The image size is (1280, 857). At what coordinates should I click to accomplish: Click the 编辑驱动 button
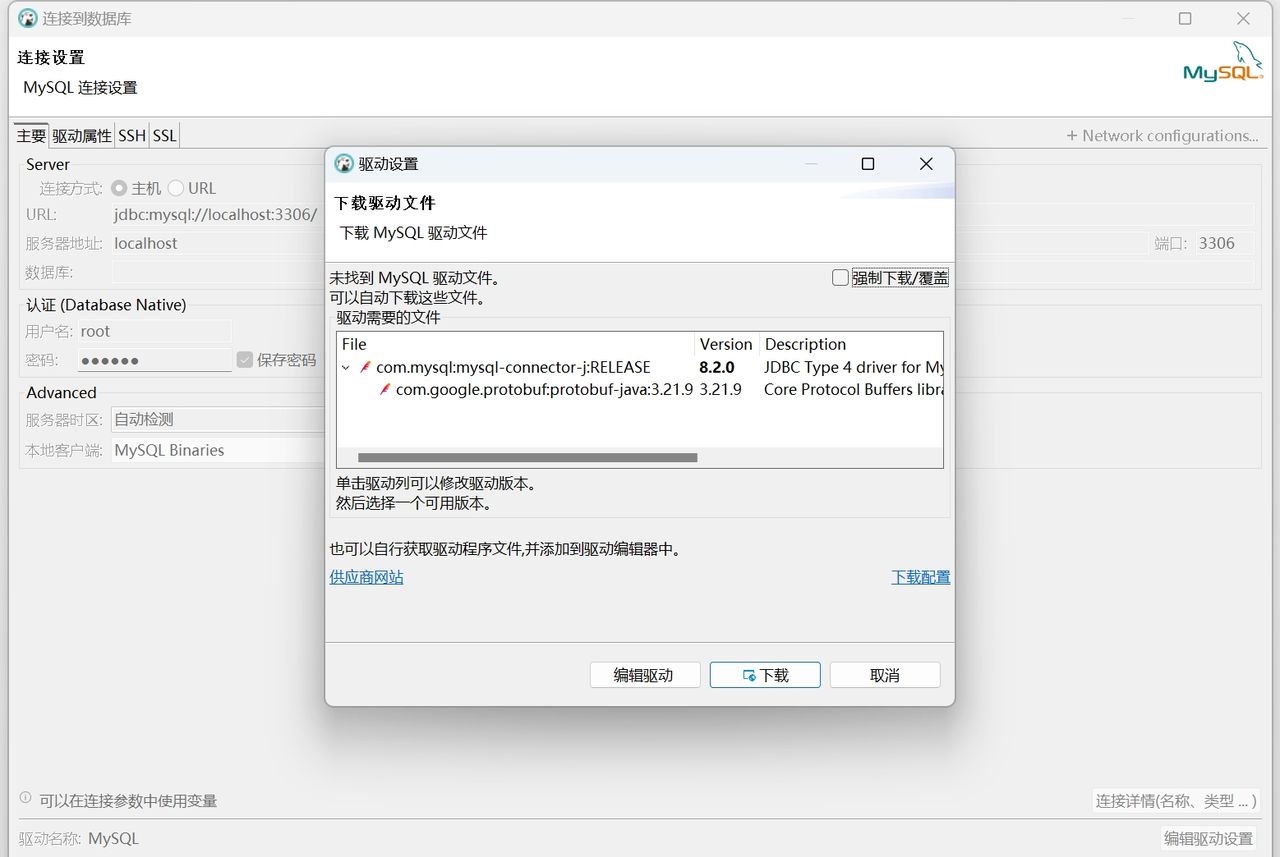645,675
